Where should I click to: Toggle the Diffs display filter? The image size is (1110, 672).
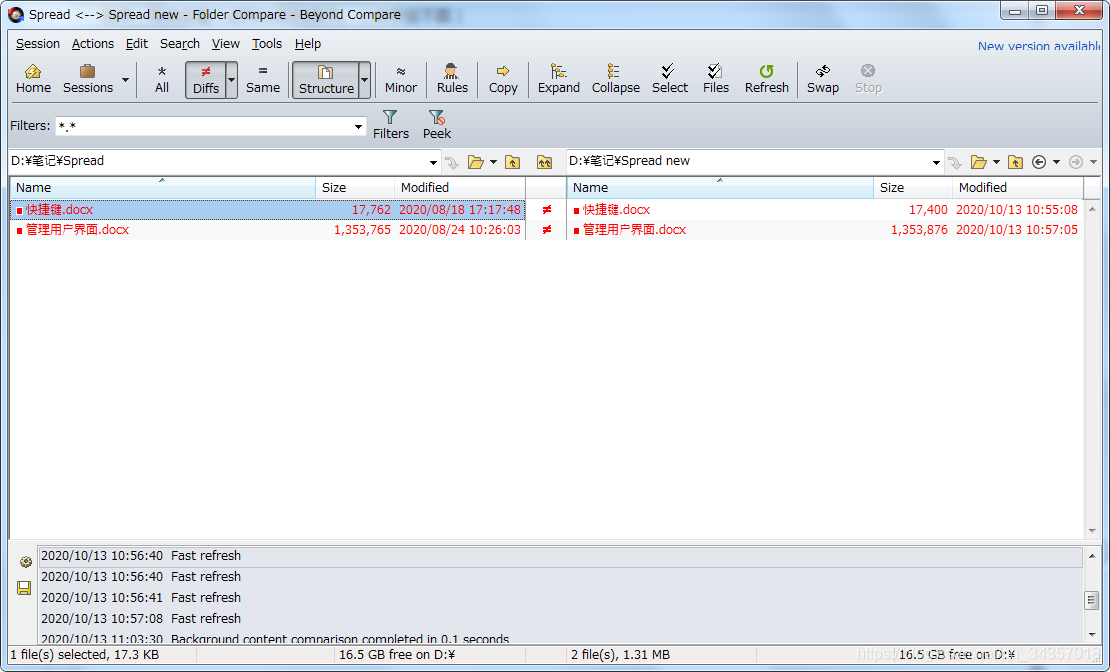[x=205, y=79]
